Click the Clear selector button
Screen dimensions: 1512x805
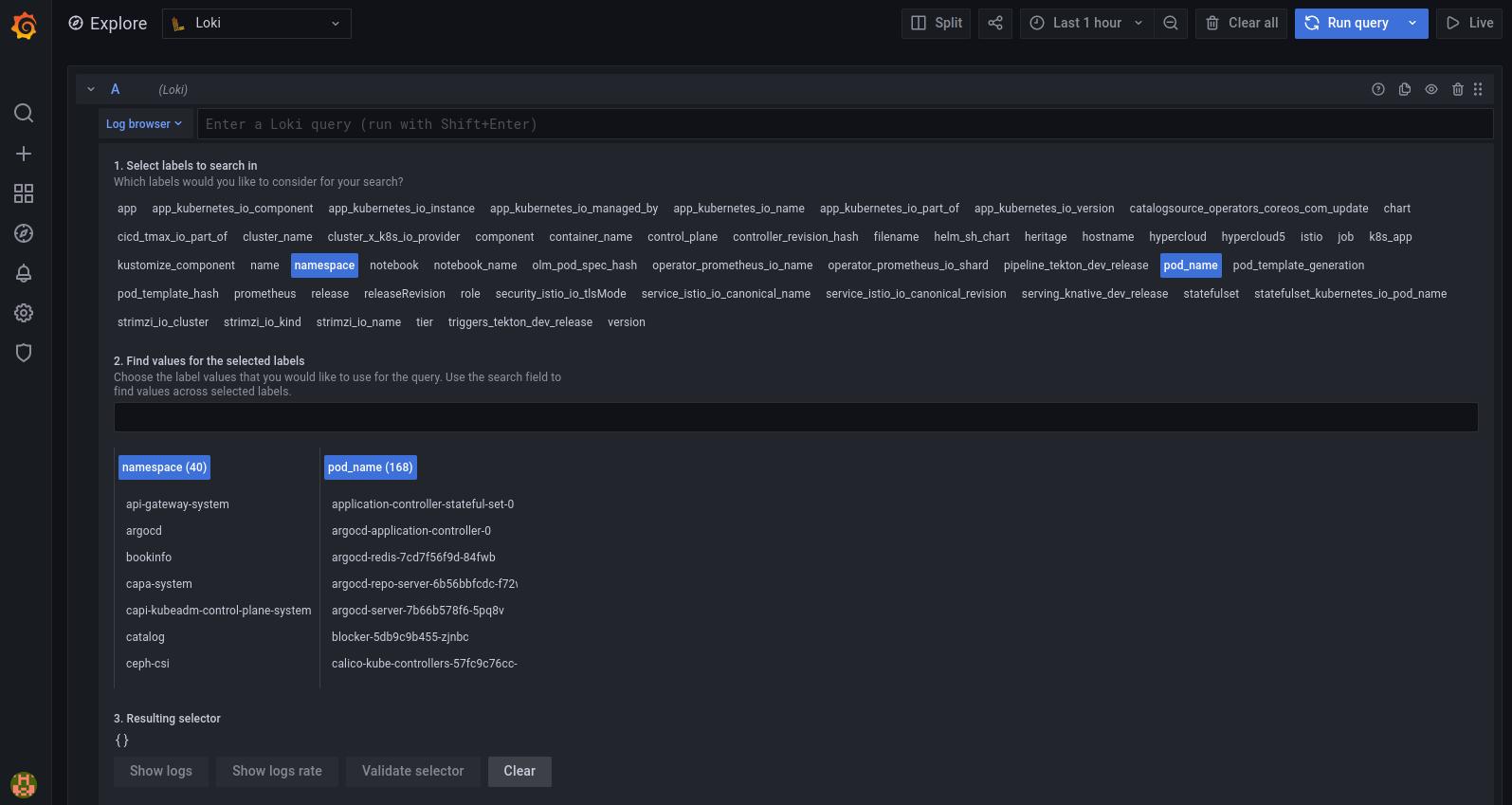519,771
